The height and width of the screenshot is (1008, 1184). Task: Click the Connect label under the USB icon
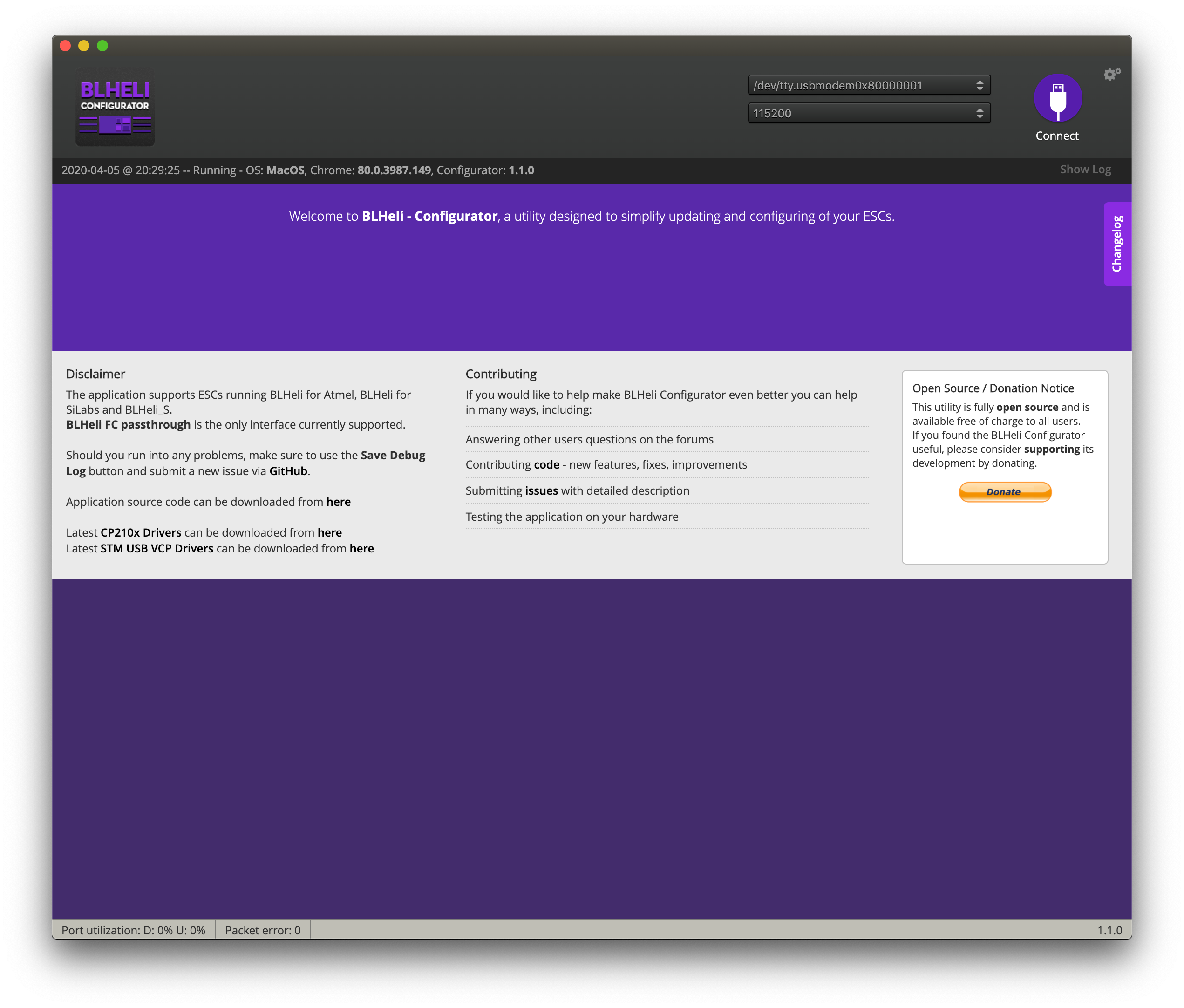1057,136
